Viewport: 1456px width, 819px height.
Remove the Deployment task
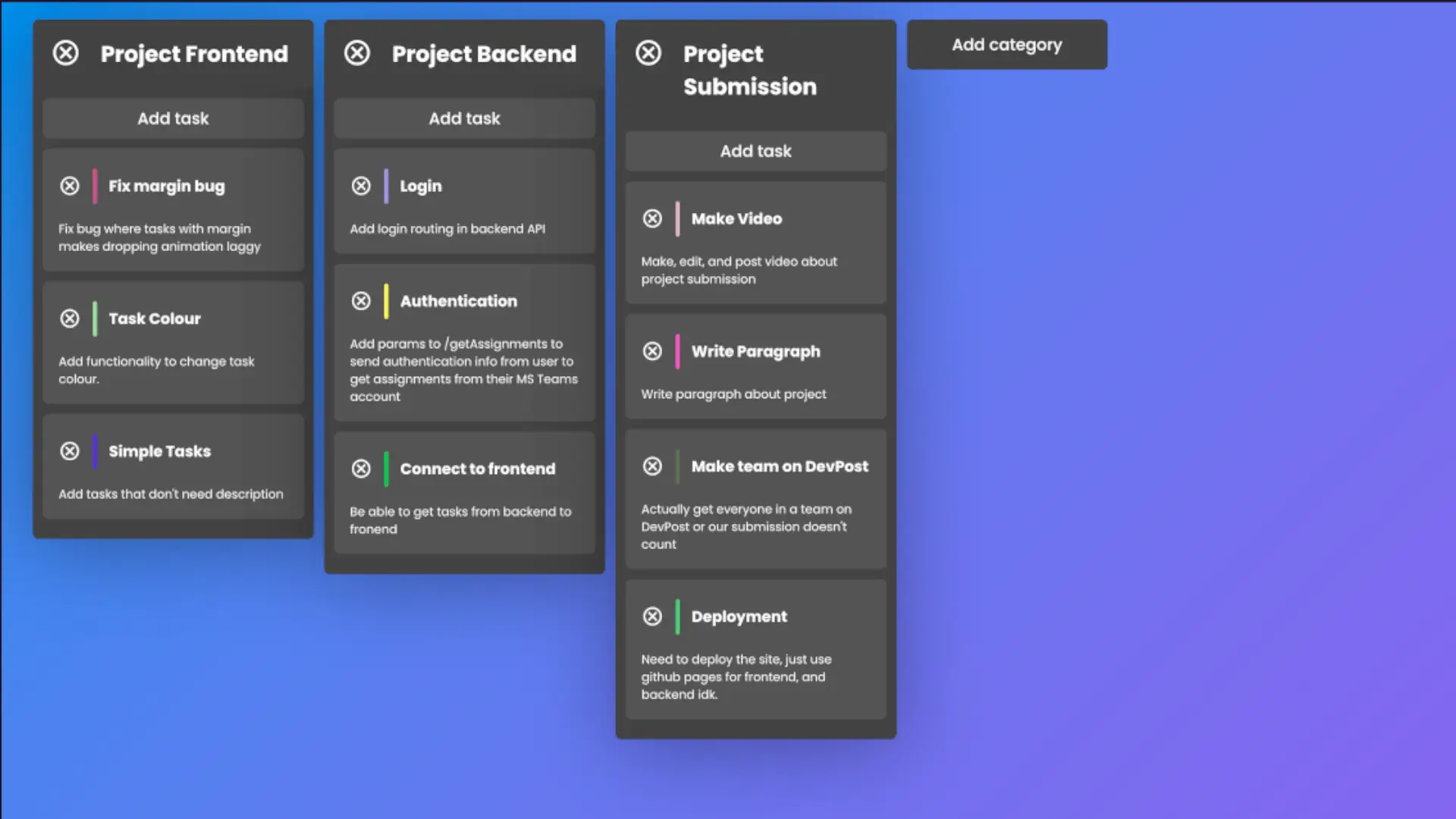point(653,617)
